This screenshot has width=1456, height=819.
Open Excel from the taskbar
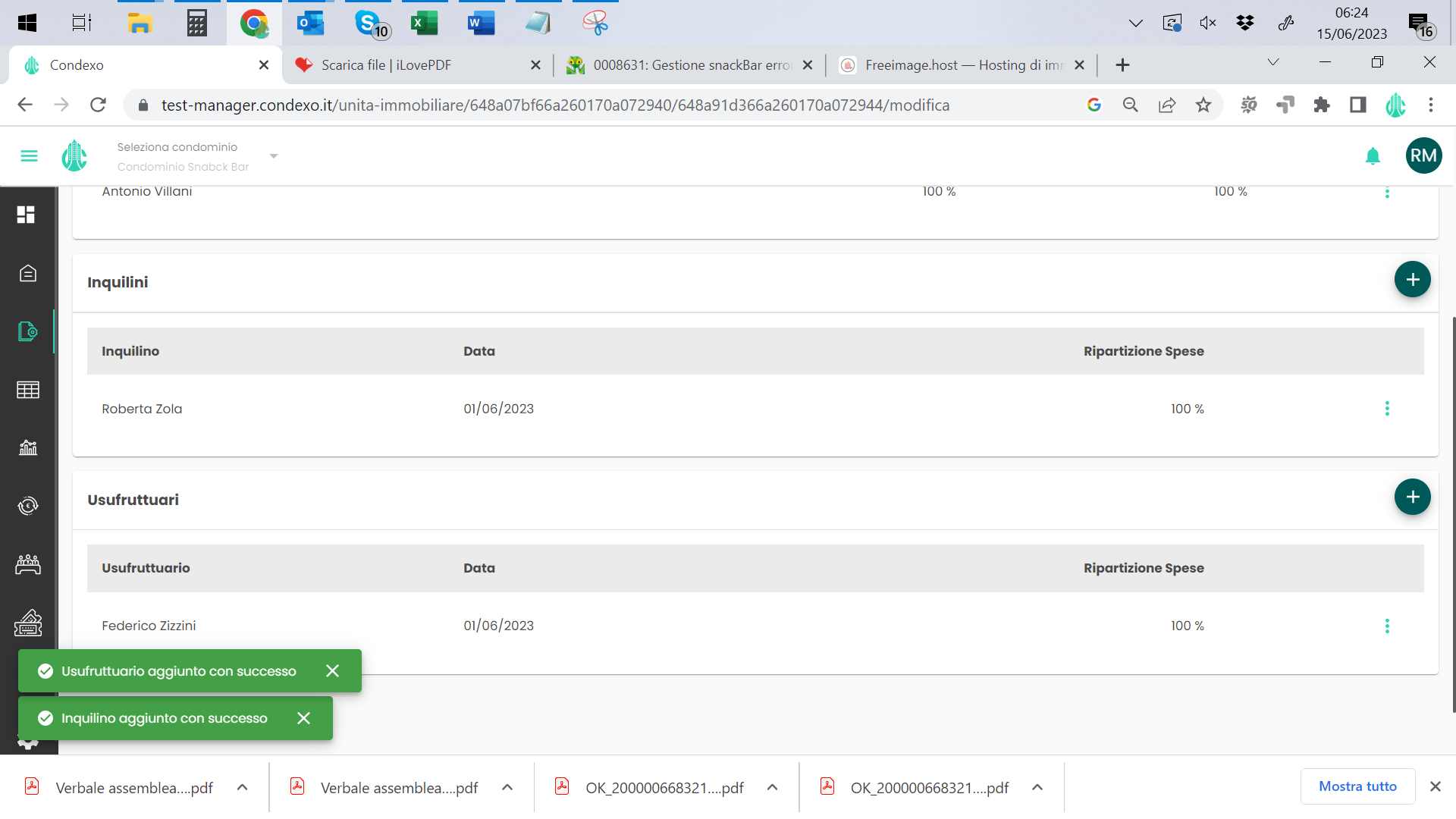click(x=424, y=23)
